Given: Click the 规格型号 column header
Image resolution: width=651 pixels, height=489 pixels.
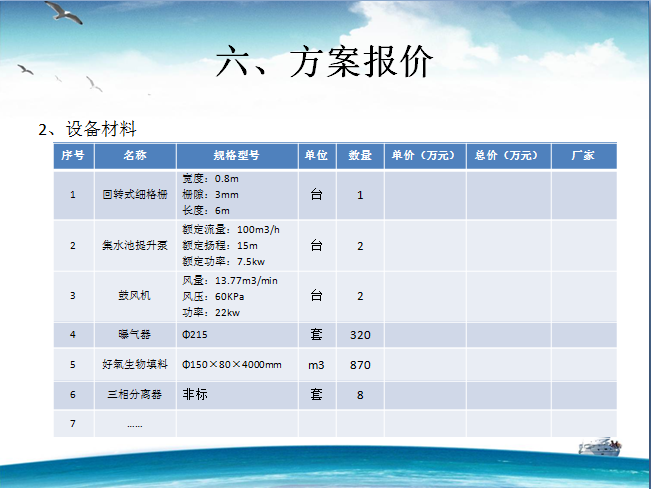Looking at the screenshot, I should click(237, 156).
